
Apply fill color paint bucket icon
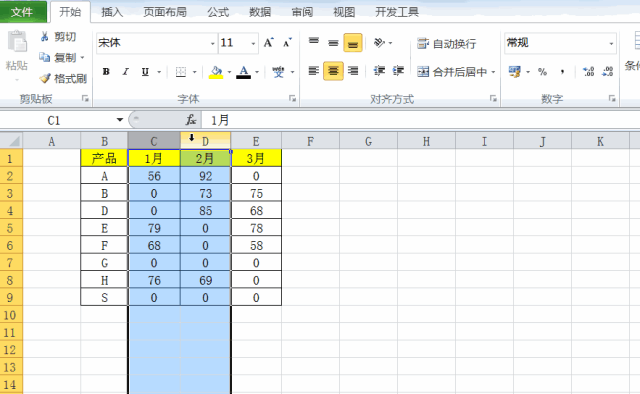pyautogui.click(x=216, y=72)
